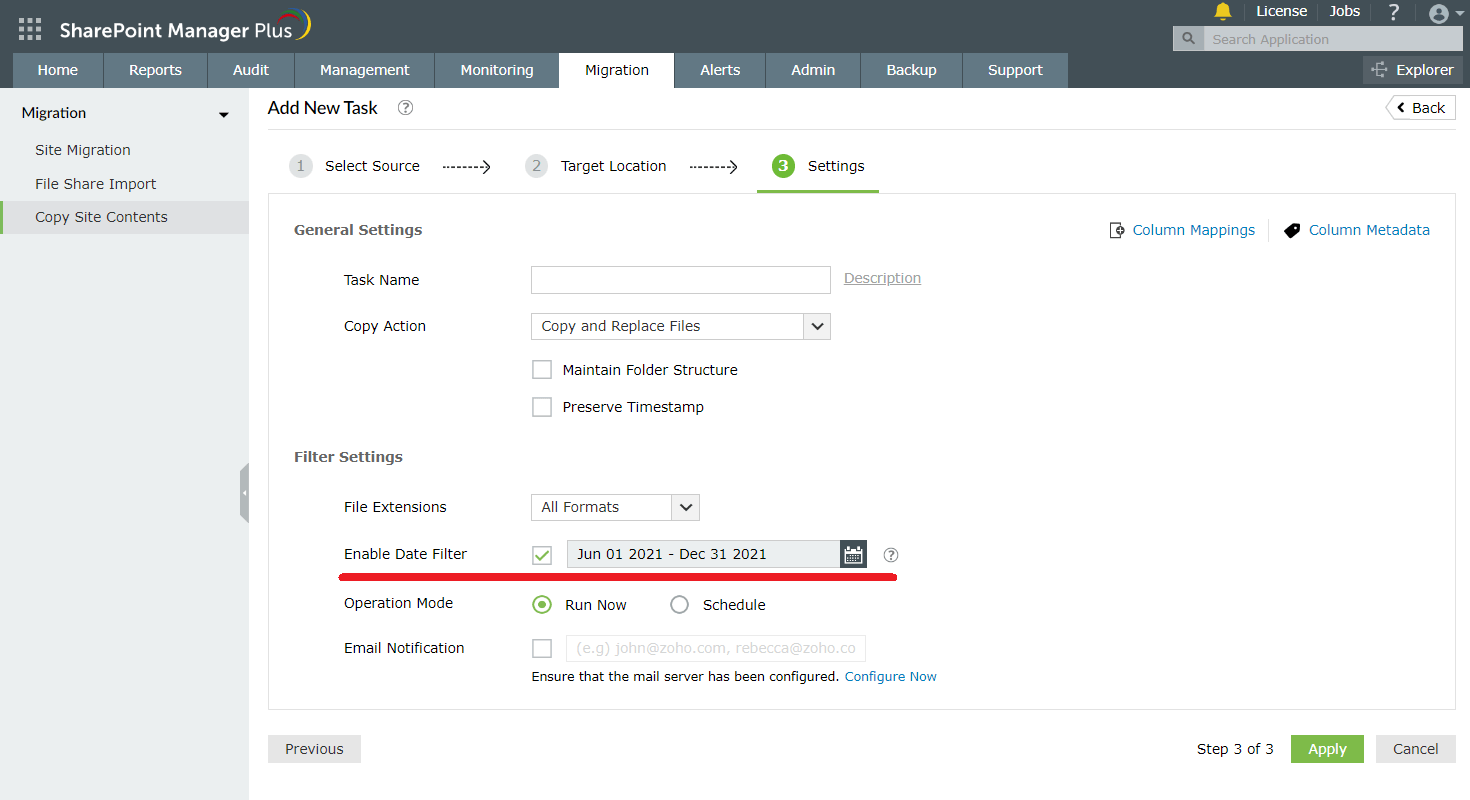Open the date range calendar picker icon
The image size is (1470, 800).
(x=853, y=554)
